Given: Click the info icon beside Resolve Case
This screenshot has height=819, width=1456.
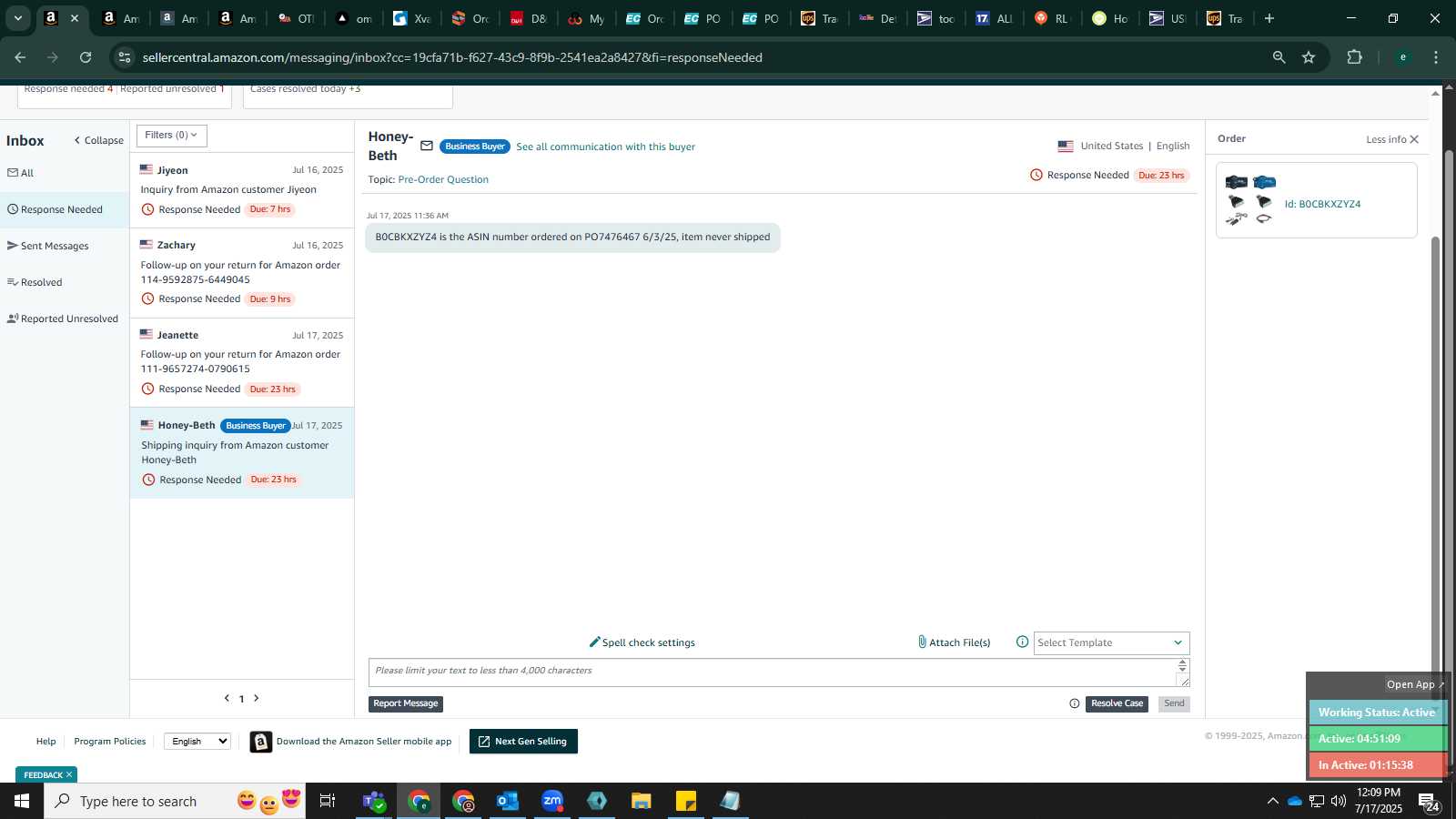Looking at the screenshot, I should coord(1075,703).
